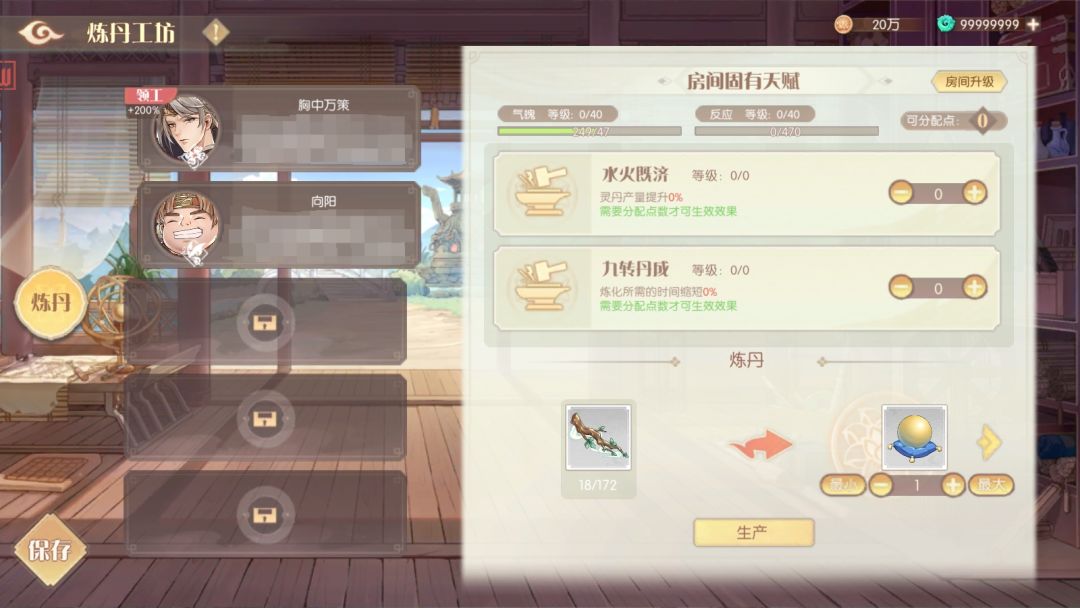This screenshot has height=608, width=1080.
Task: Decrease 九转丹成 points with minus button
Action: 901,287
